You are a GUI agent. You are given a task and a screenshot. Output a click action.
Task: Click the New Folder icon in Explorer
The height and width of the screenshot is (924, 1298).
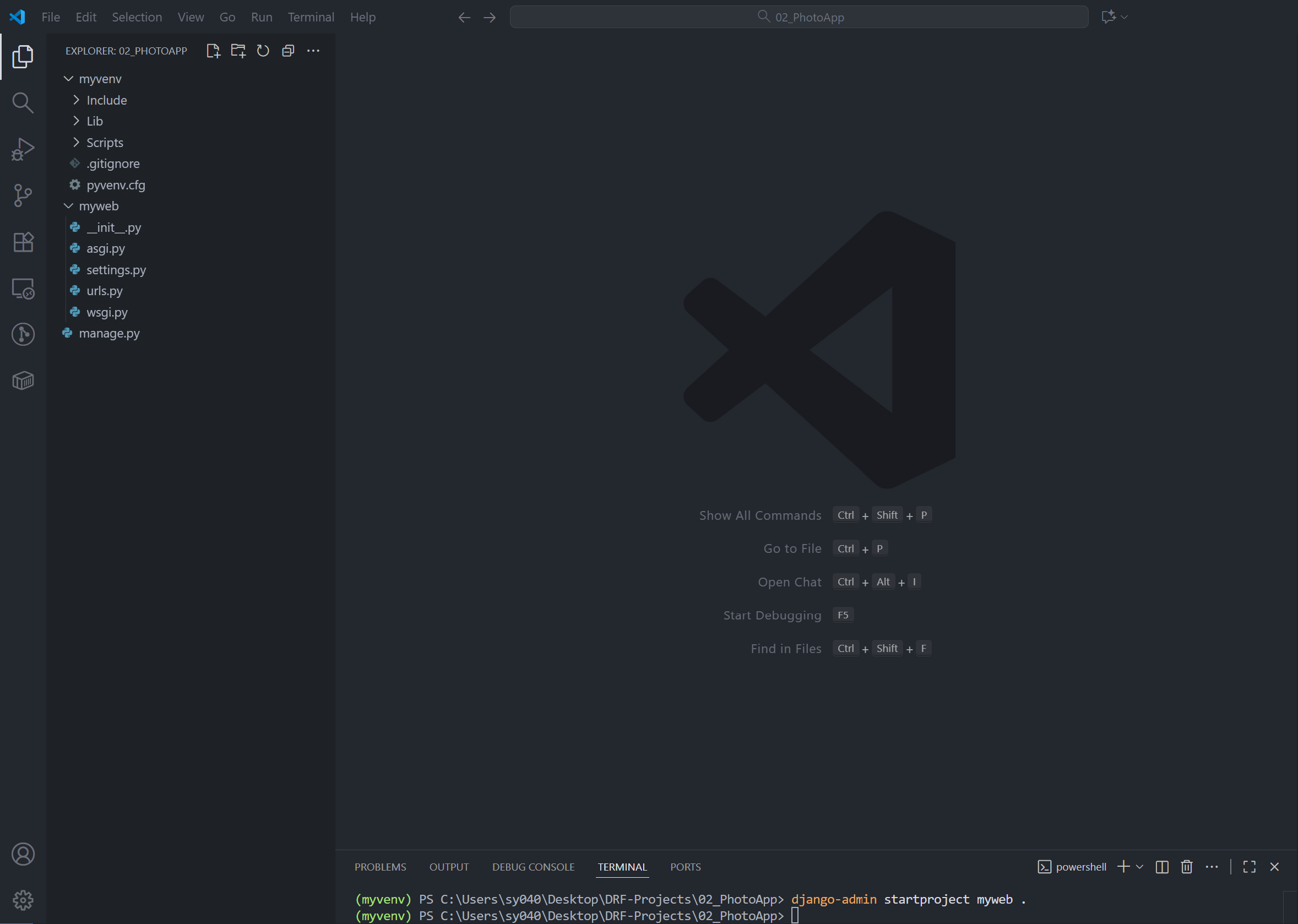pos(238,51)
